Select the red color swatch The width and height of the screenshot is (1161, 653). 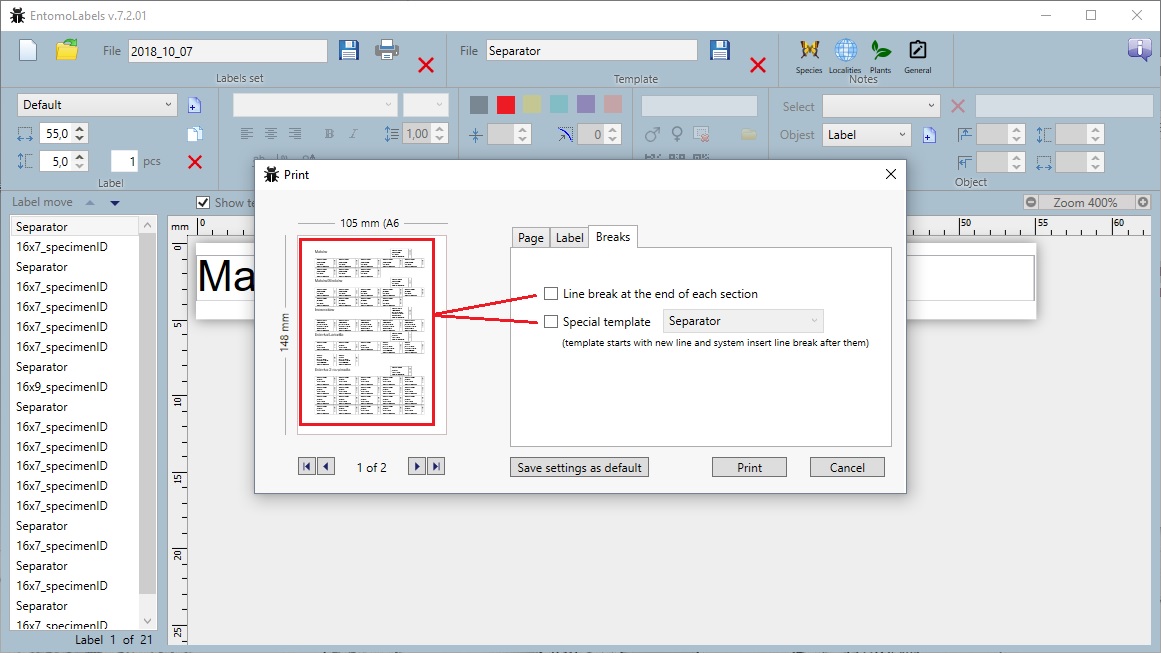506,105
